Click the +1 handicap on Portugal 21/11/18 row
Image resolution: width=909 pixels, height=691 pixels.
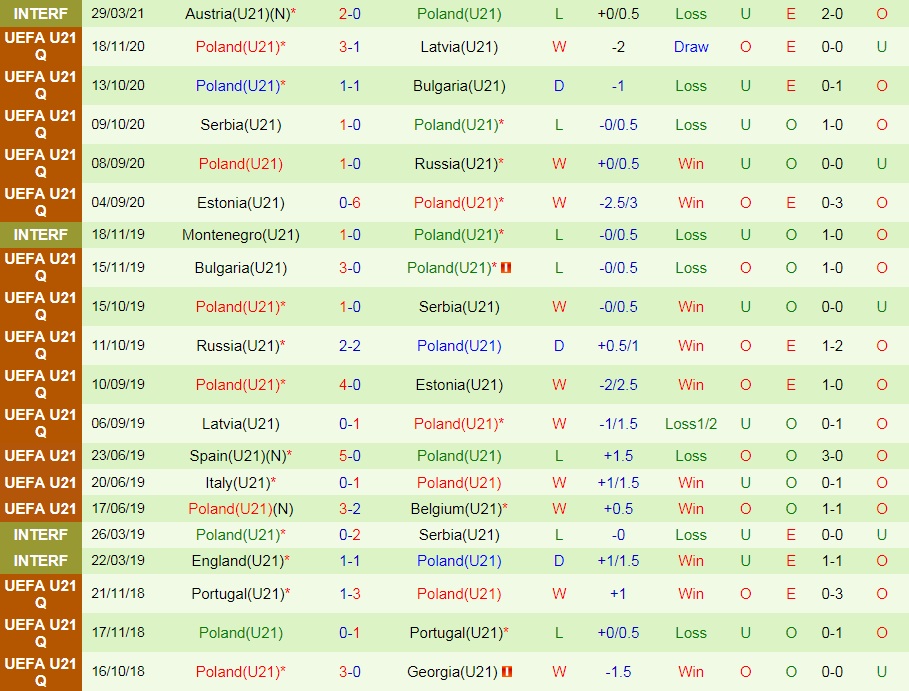pos(618,594)
